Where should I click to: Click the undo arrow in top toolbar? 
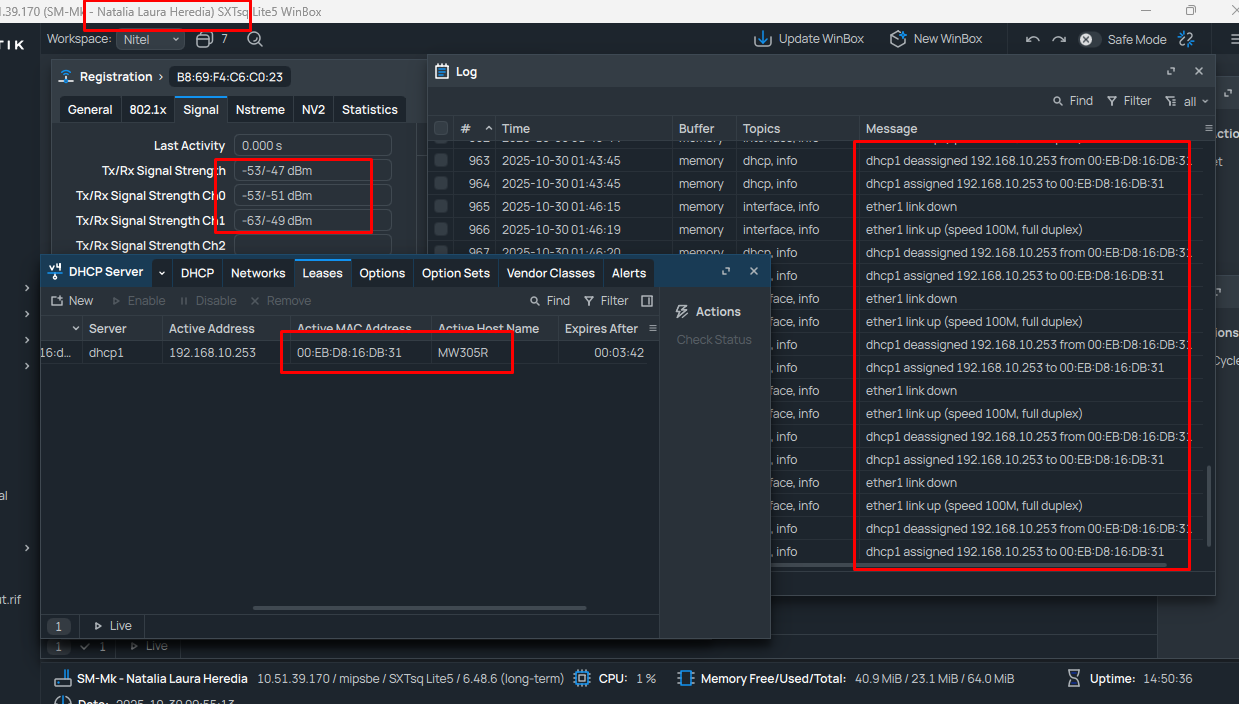point(1033,40)
